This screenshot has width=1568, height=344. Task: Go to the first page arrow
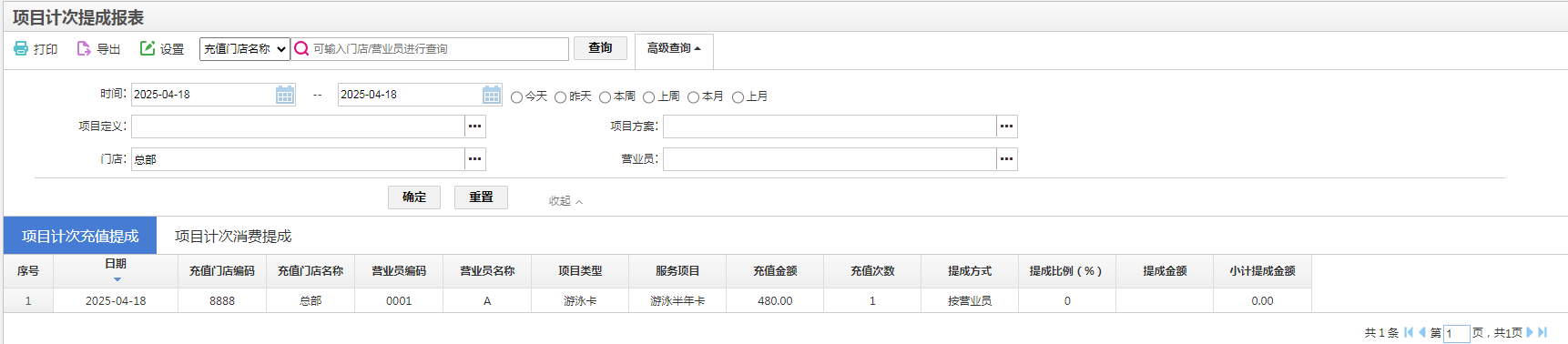[x=1409, y=332]
